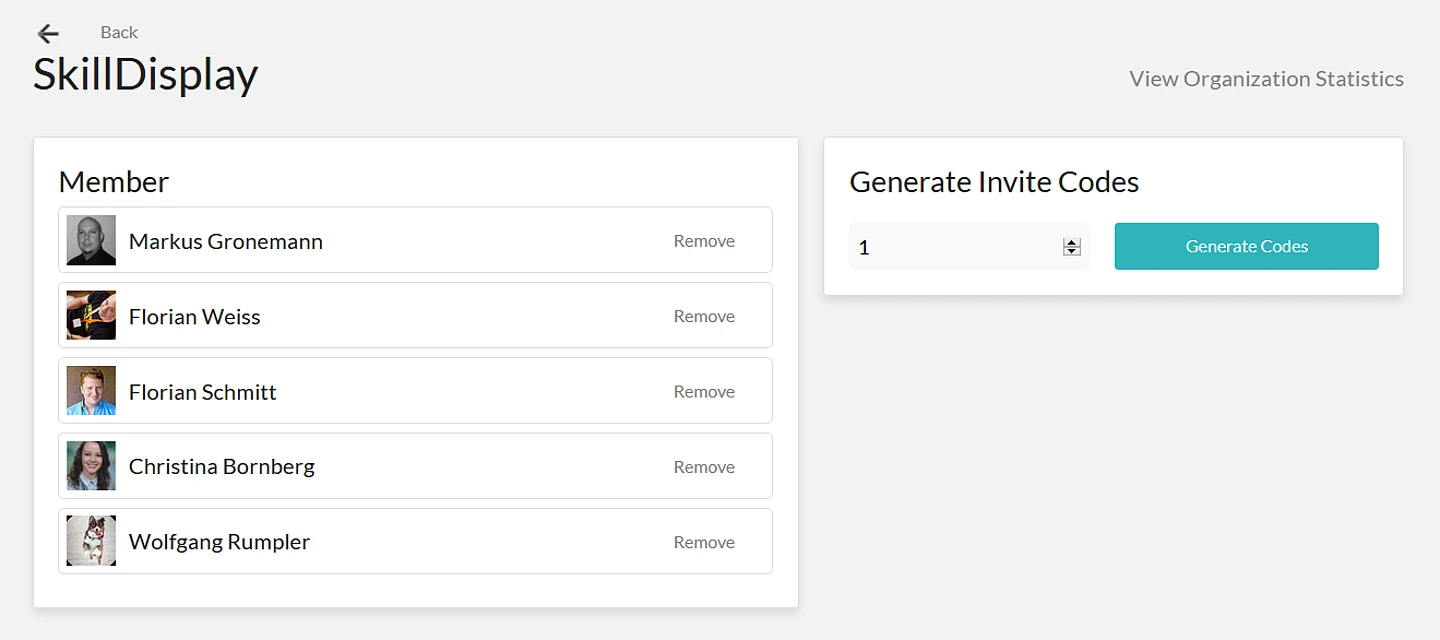
Task: Select Christina Bornberg's avatar
Action: pos(91,466)
